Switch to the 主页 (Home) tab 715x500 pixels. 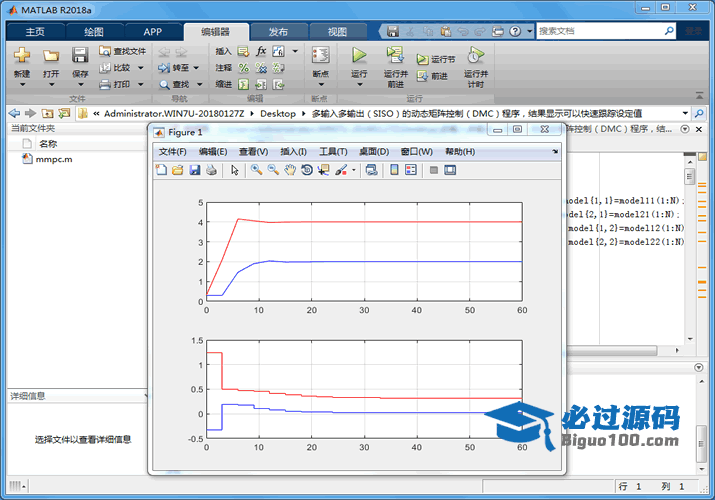pyautogui.click(x=35, y=31)
